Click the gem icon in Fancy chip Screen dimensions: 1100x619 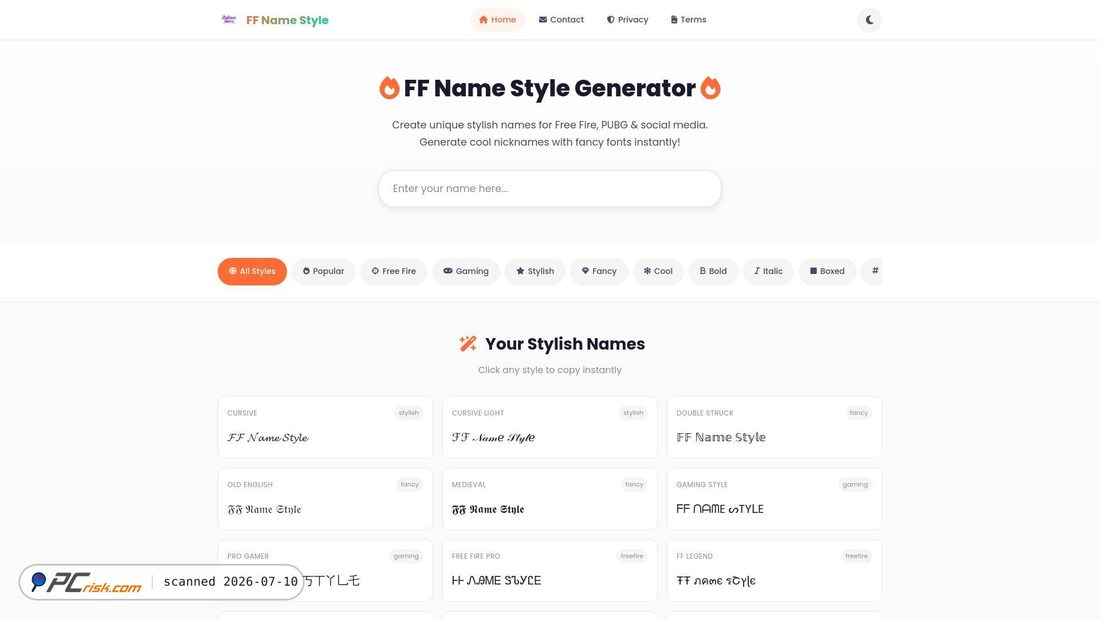tap(585, 271)
